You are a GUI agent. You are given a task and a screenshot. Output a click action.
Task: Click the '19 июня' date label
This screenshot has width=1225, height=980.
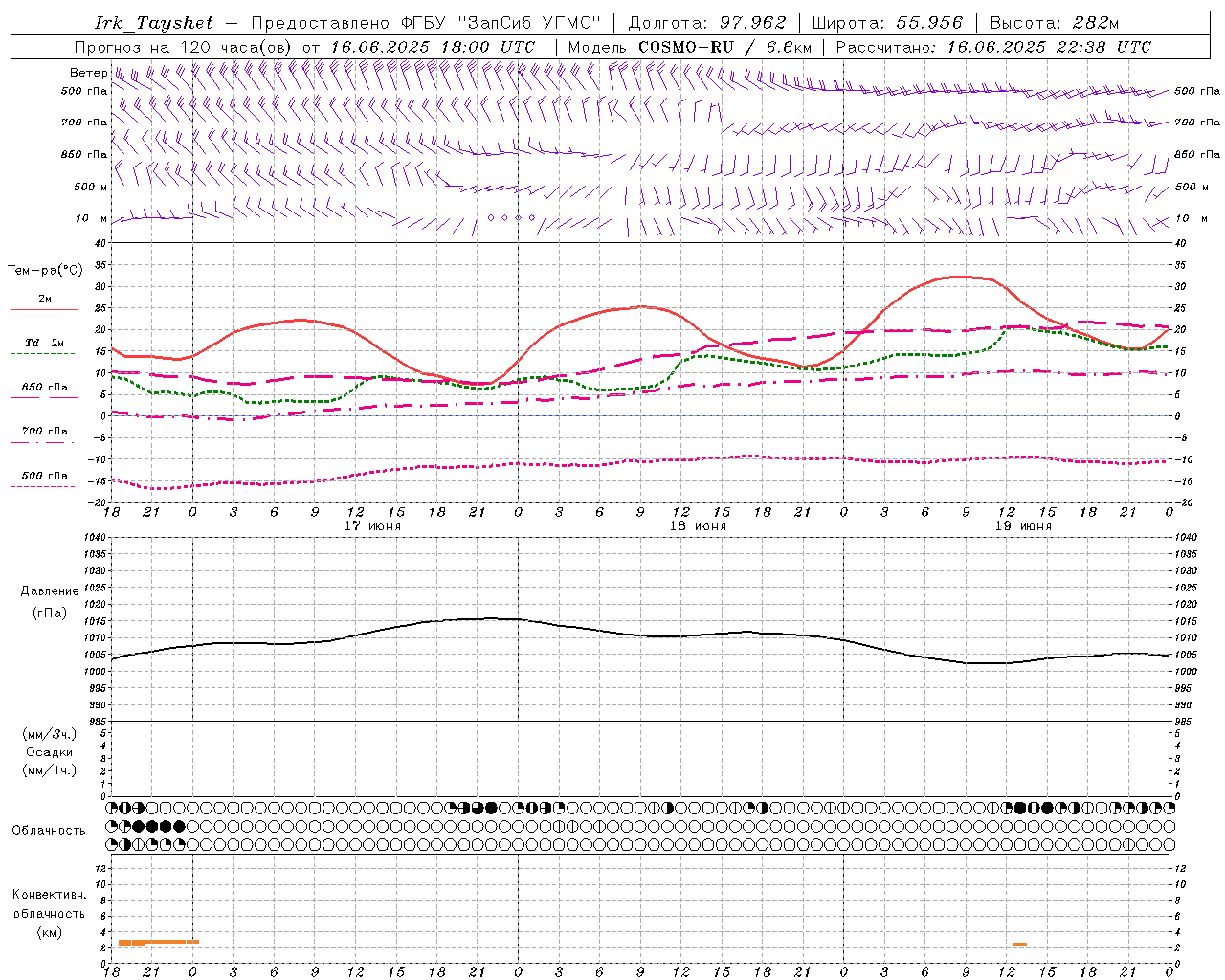tap(1023, 526)
